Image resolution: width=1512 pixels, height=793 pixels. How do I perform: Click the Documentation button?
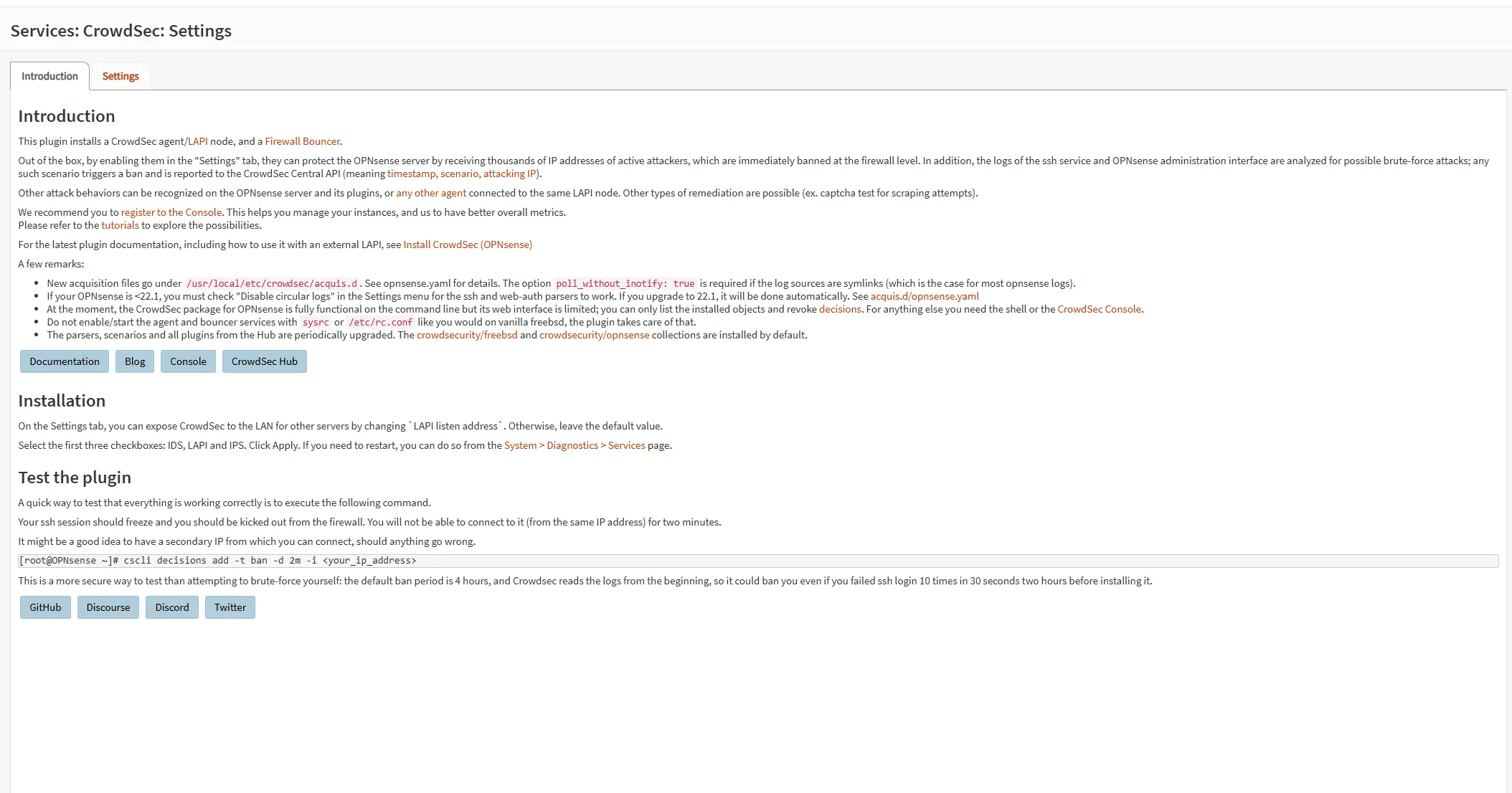(65, 361)
